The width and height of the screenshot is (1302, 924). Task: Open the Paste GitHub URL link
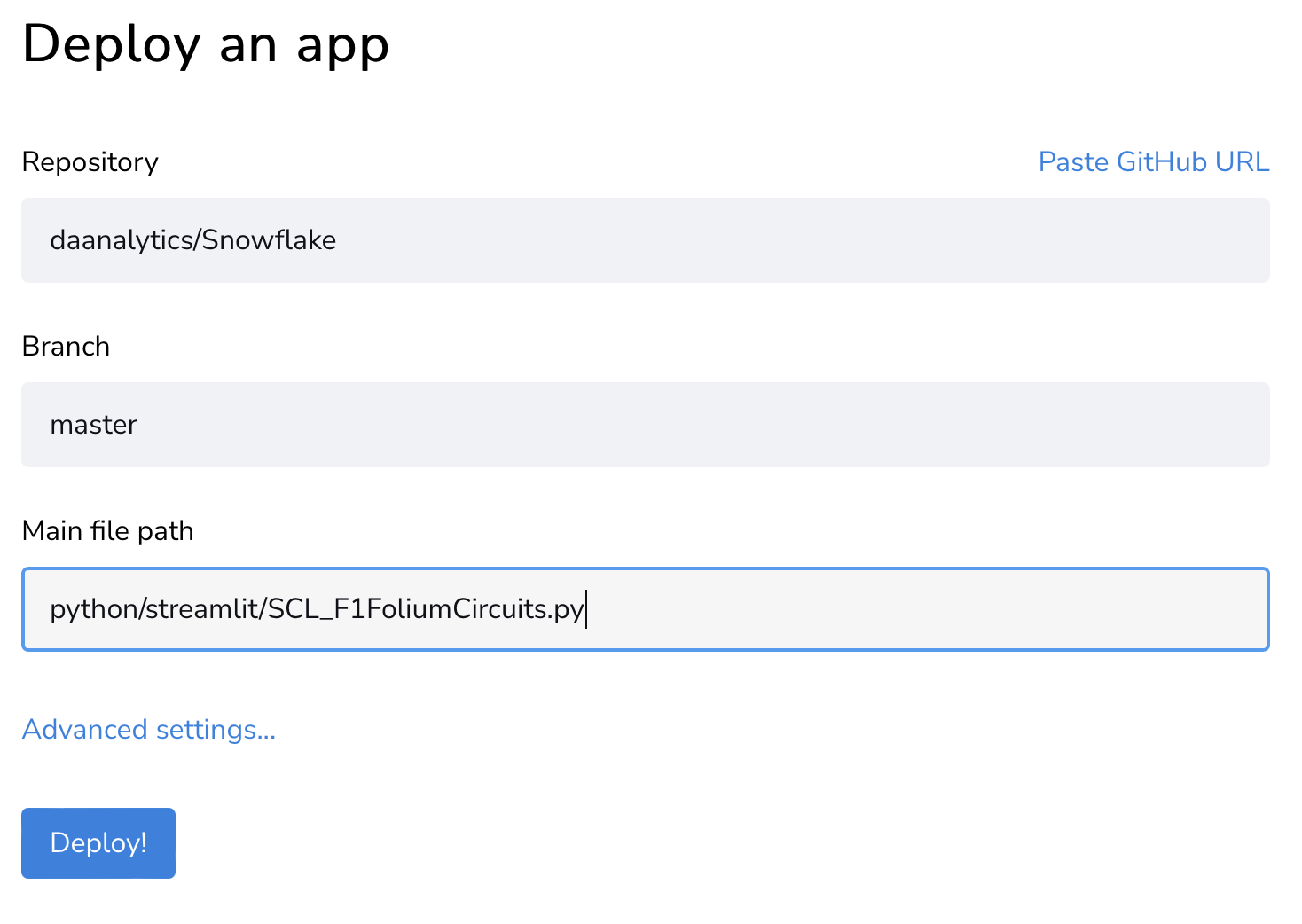pos(1153,162)
